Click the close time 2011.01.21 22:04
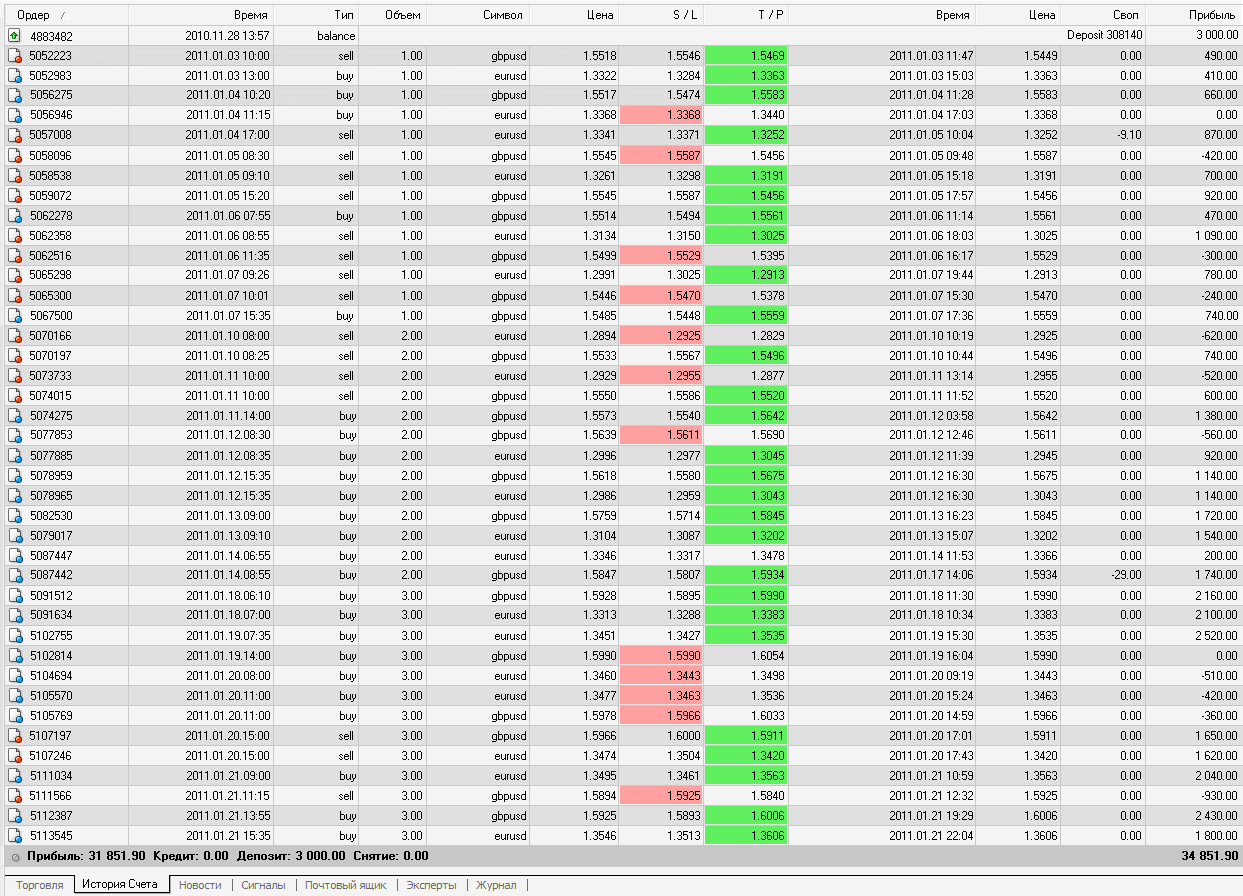1243x896 pixels. (931, 835)
